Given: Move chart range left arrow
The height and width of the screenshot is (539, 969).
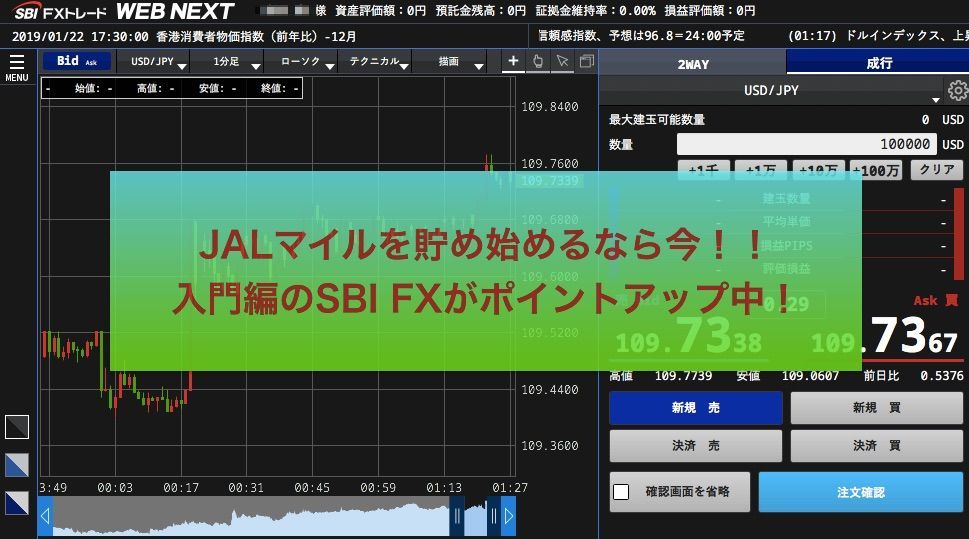Looking at the screenshot, I should [45, 516].
